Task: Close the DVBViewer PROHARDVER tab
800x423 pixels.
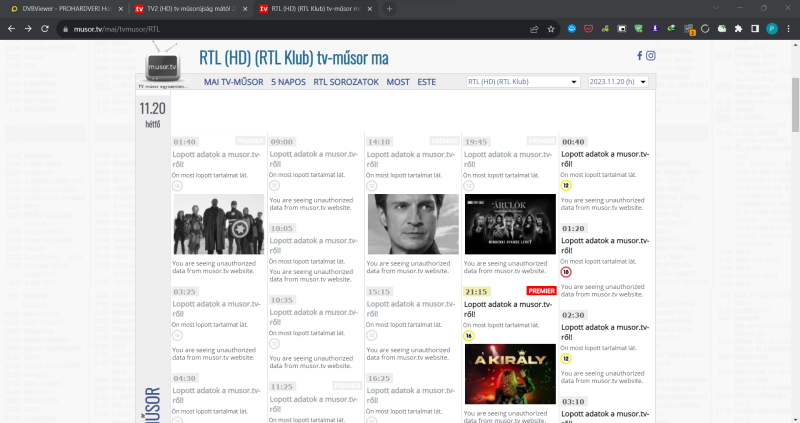Action: pyautogui.click(x=120, y=9)
